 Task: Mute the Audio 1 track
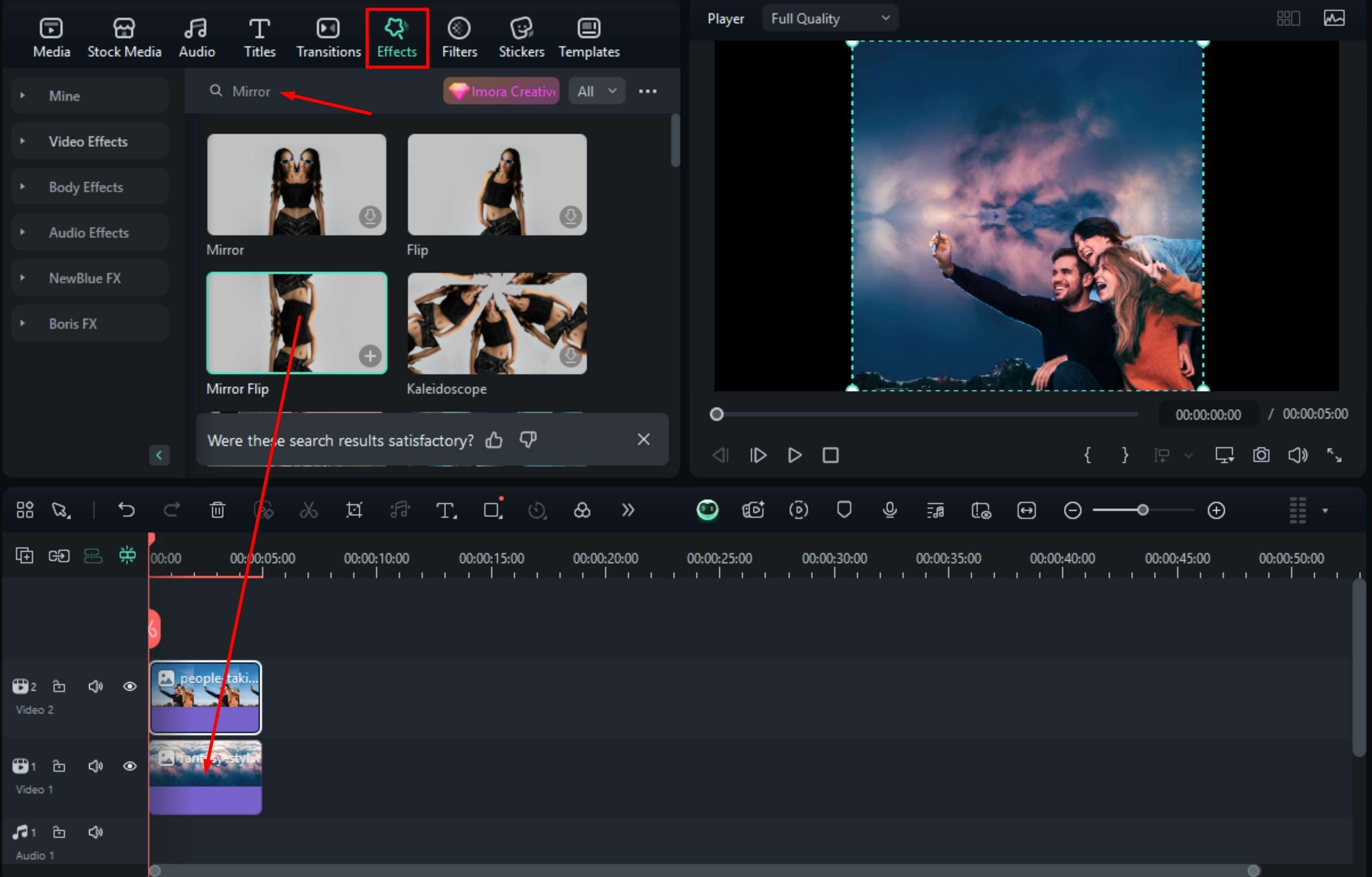coord(95,832)
